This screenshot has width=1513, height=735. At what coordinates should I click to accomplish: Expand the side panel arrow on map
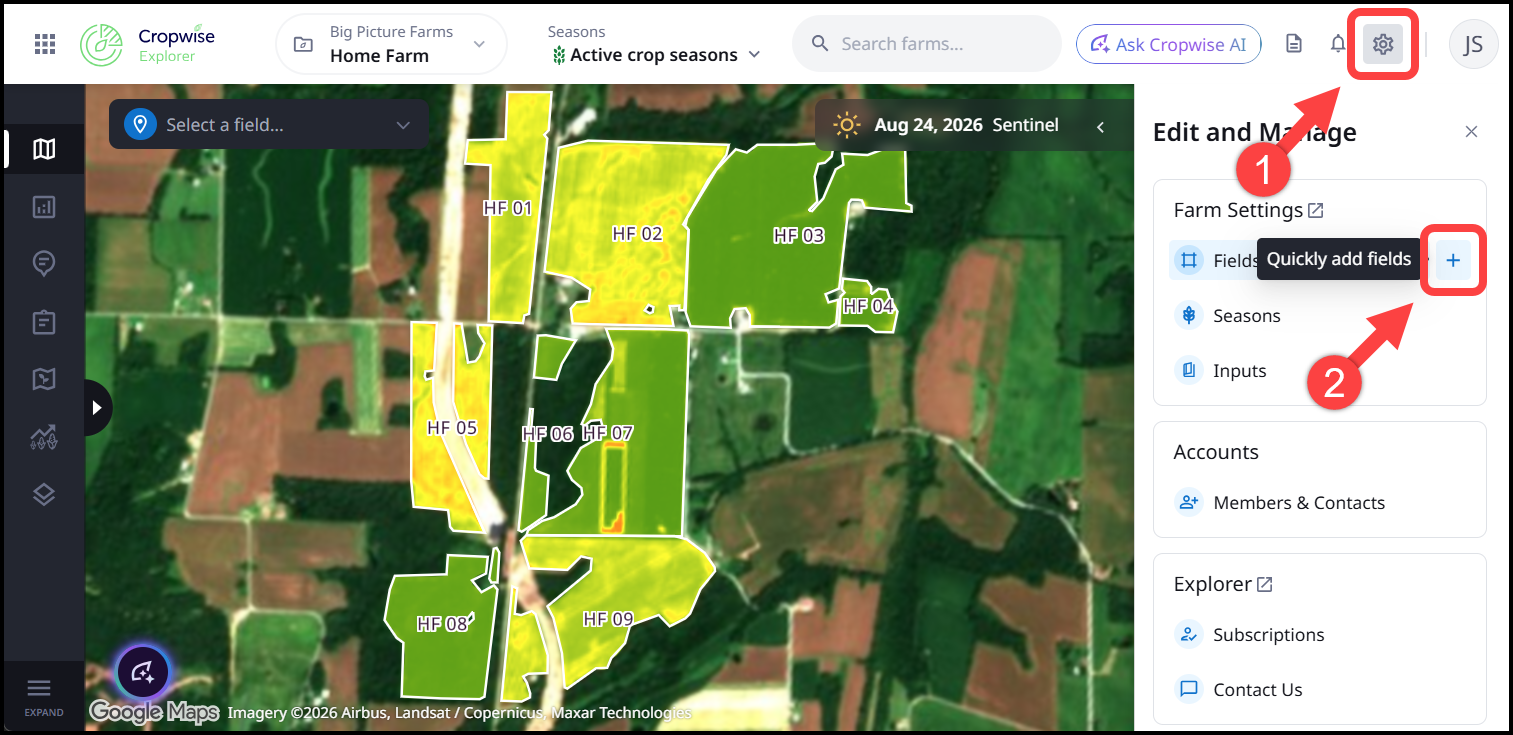tap(97, 407)
